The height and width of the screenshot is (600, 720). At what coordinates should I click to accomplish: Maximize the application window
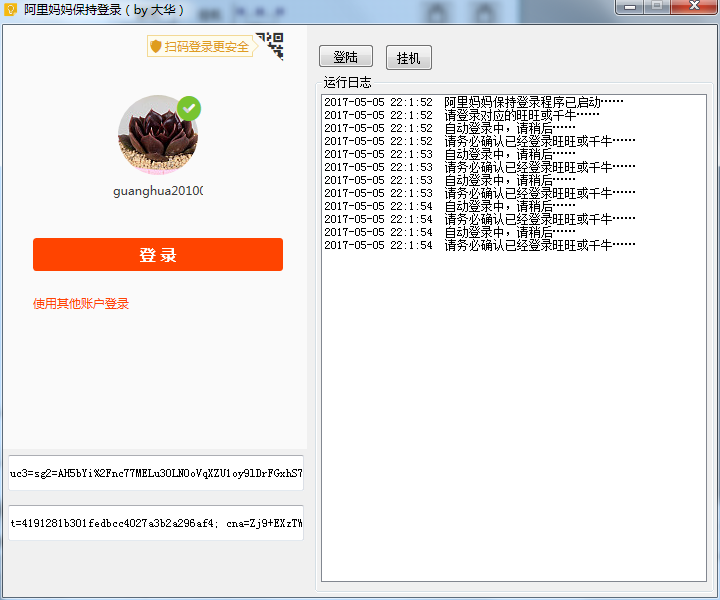pyautogui.click(x=657, y=7)
